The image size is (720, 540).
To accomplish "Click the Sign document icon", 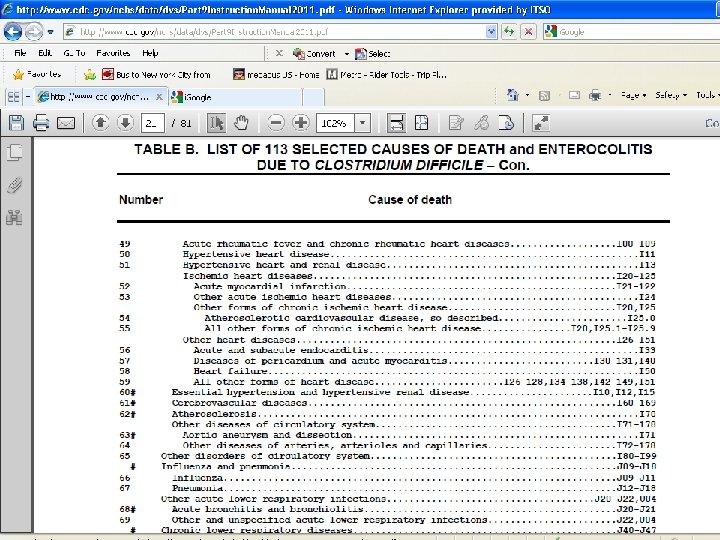I will pyautogui.click(x=506, y=123).
